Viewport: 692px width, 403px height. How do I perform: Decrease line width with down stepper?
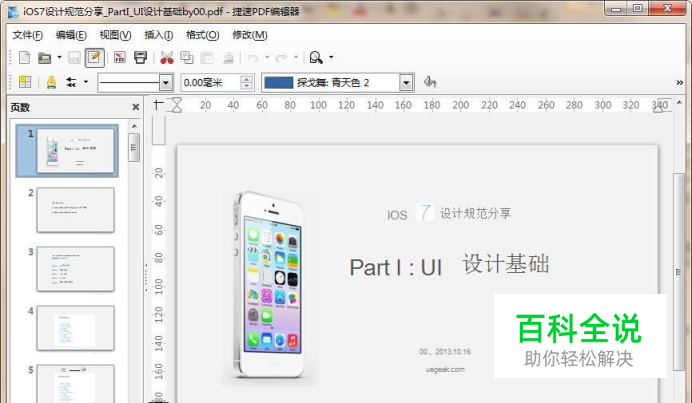click(247, 87)
